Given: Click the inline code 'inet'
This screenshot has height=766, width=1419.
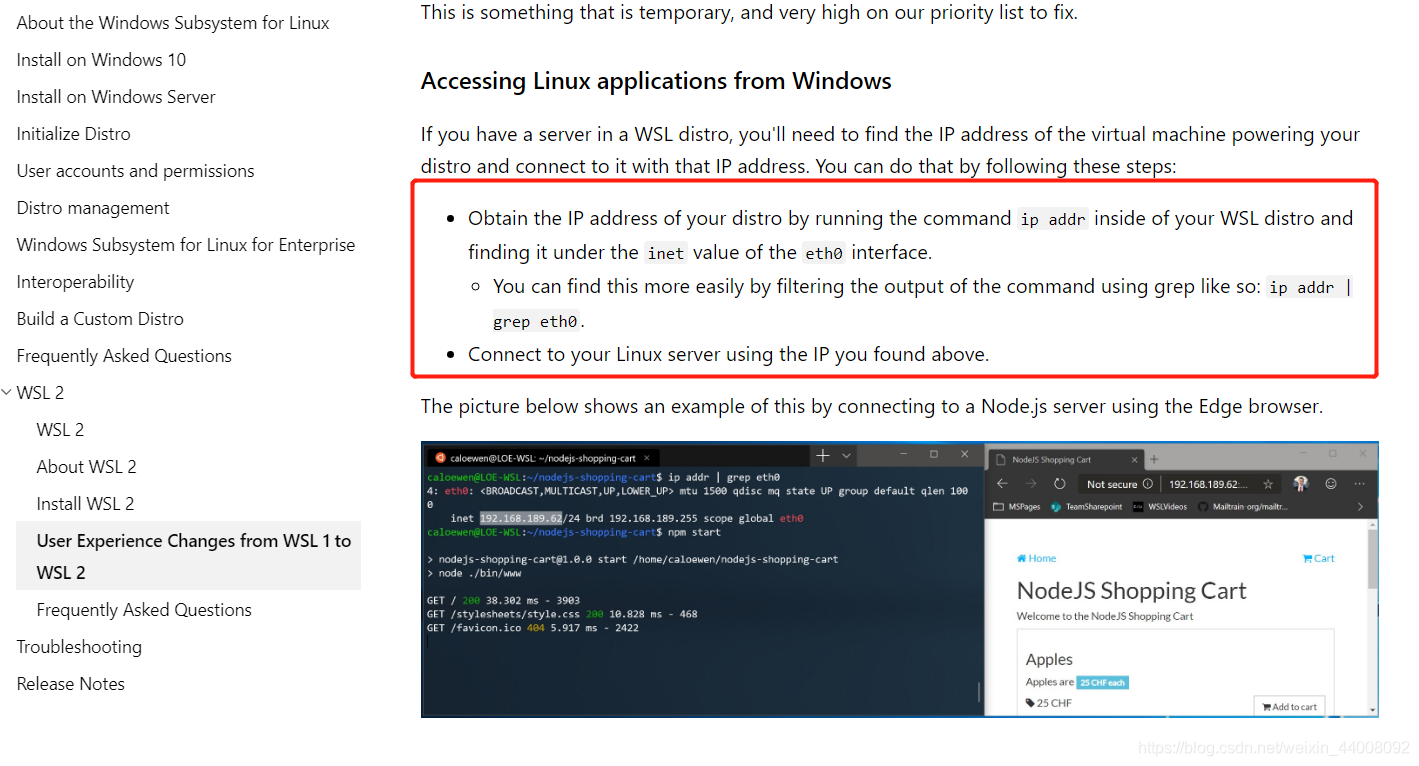Looking at the screenshot, I should coord(665,253).
